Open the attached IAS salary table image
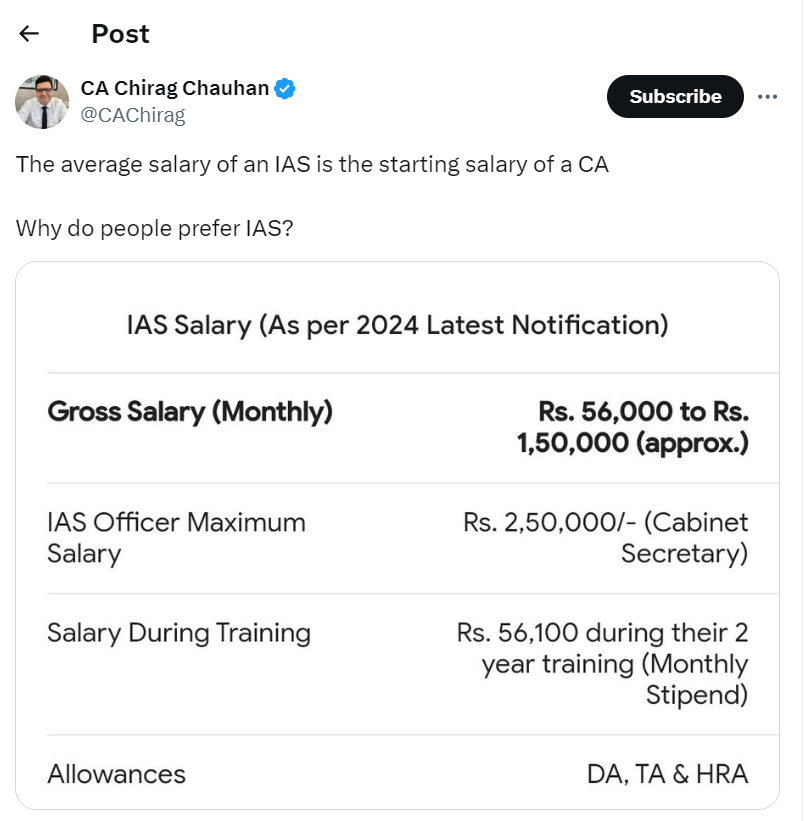This screenshot has height=821, width=805. click(x=398, y=536)
